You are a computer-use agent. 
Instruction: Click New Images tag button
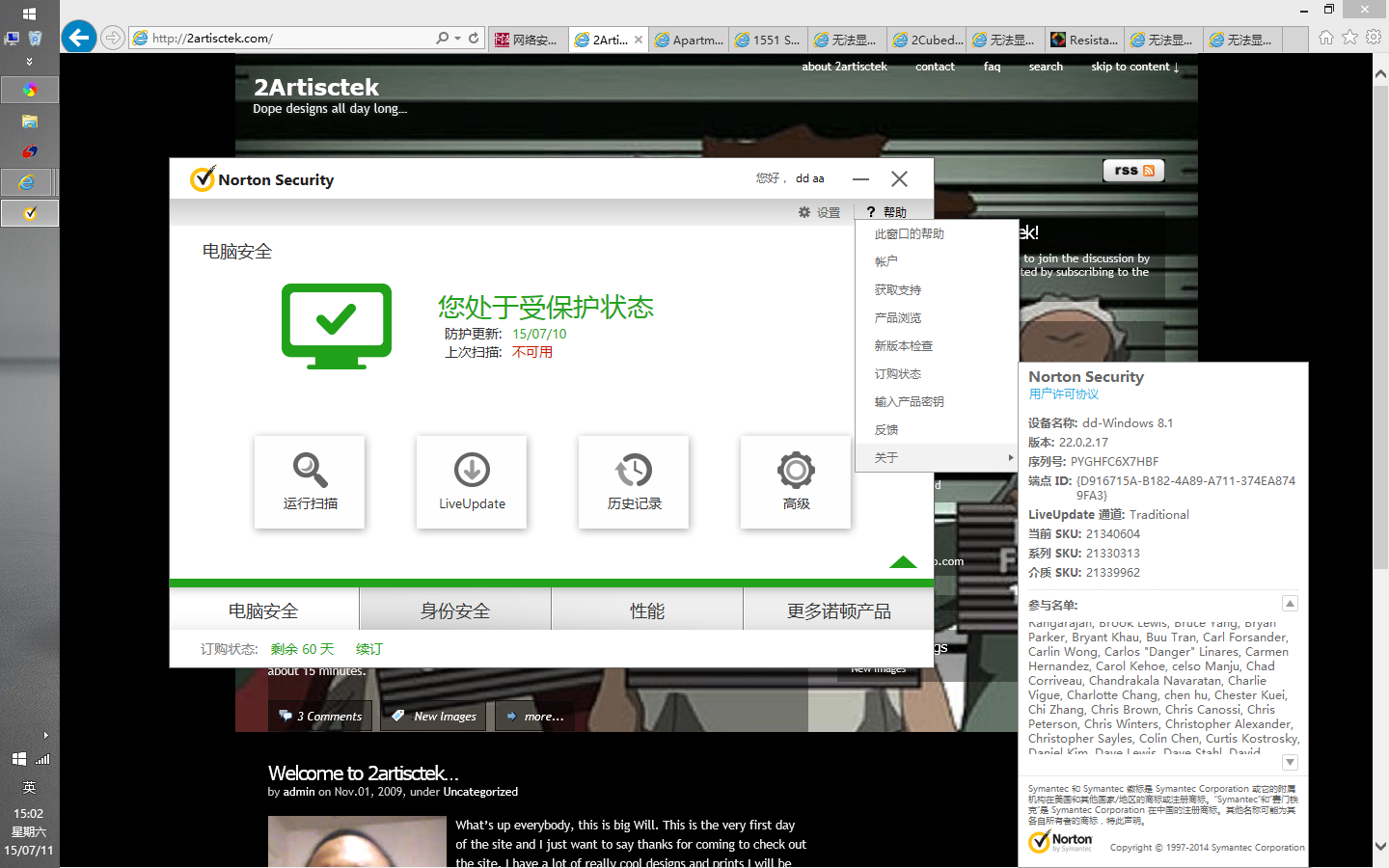434,716
